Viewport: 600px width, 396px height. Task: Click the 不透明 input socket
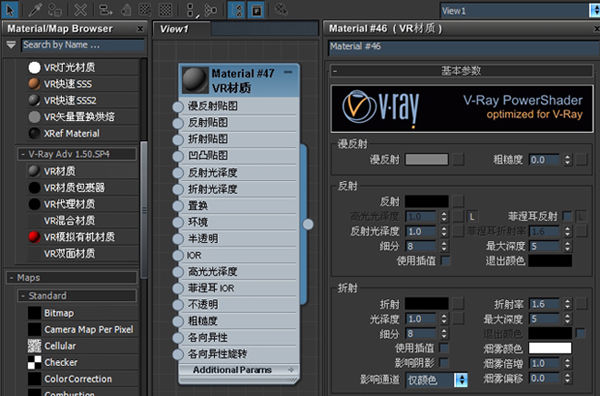178,305
